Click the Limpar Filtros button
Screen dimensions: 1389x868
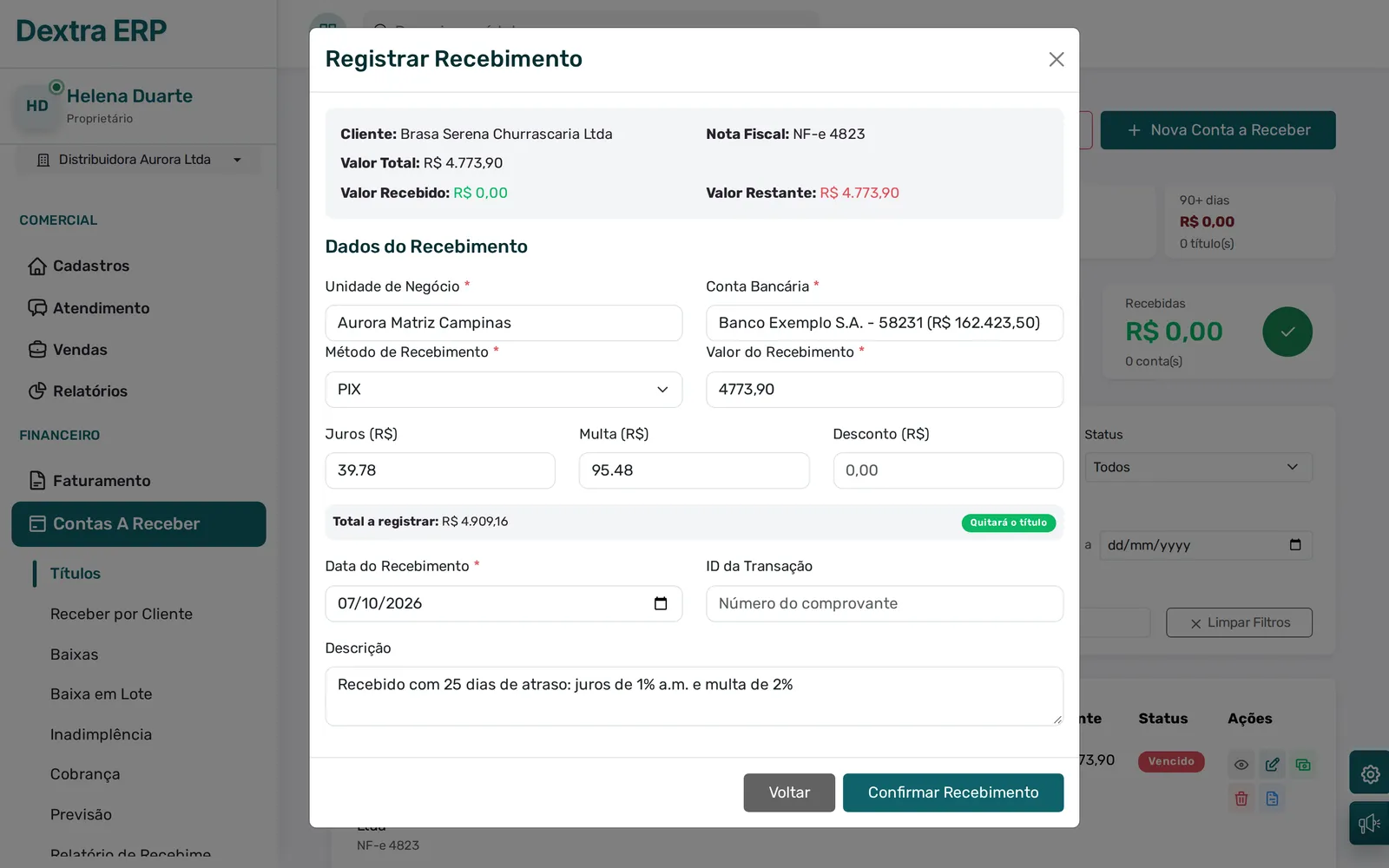tap(1239, 622)
